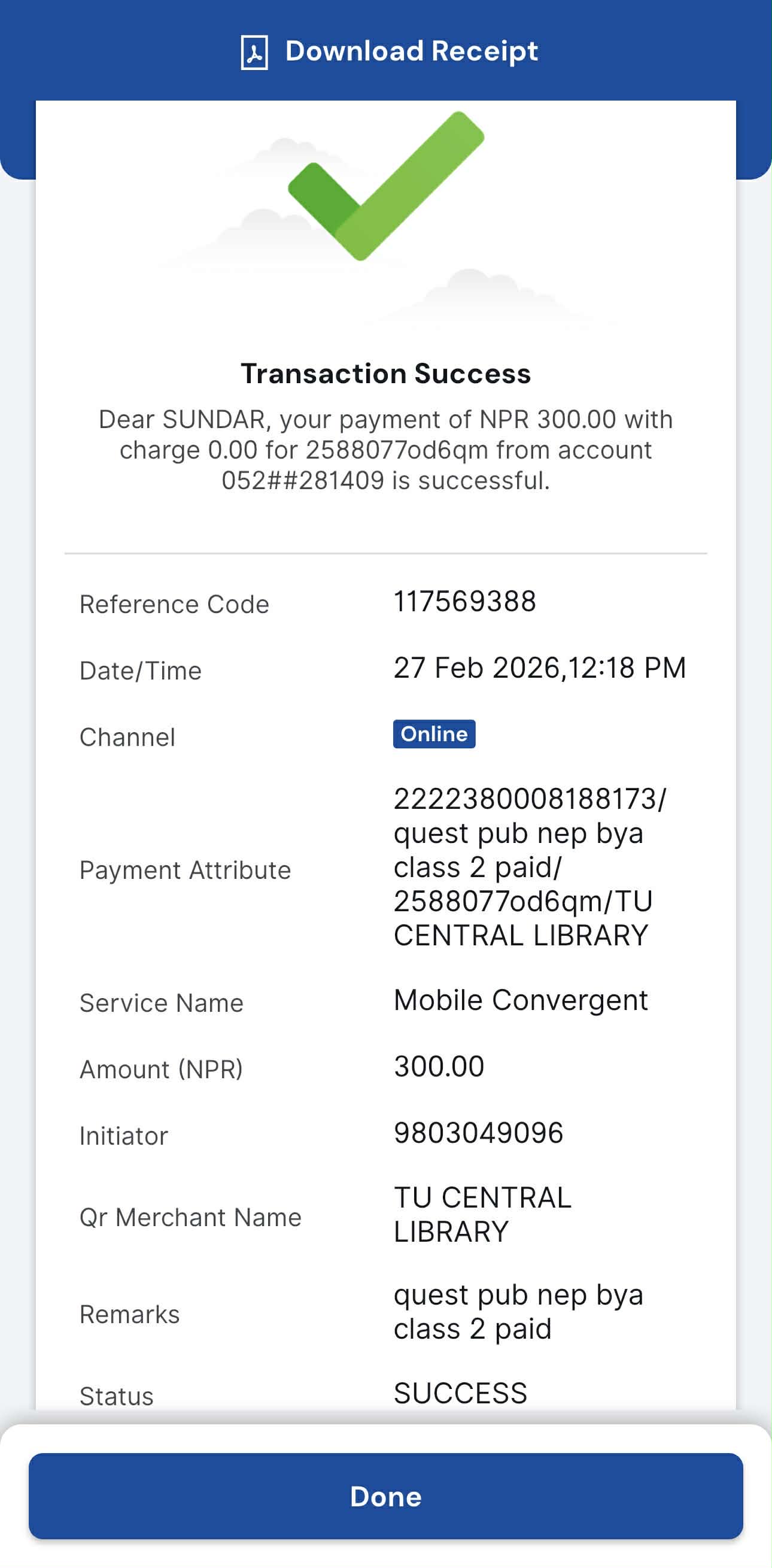Click the PDF download receipt icon
Screen dimensions: 772x1568
pos(254,52)
